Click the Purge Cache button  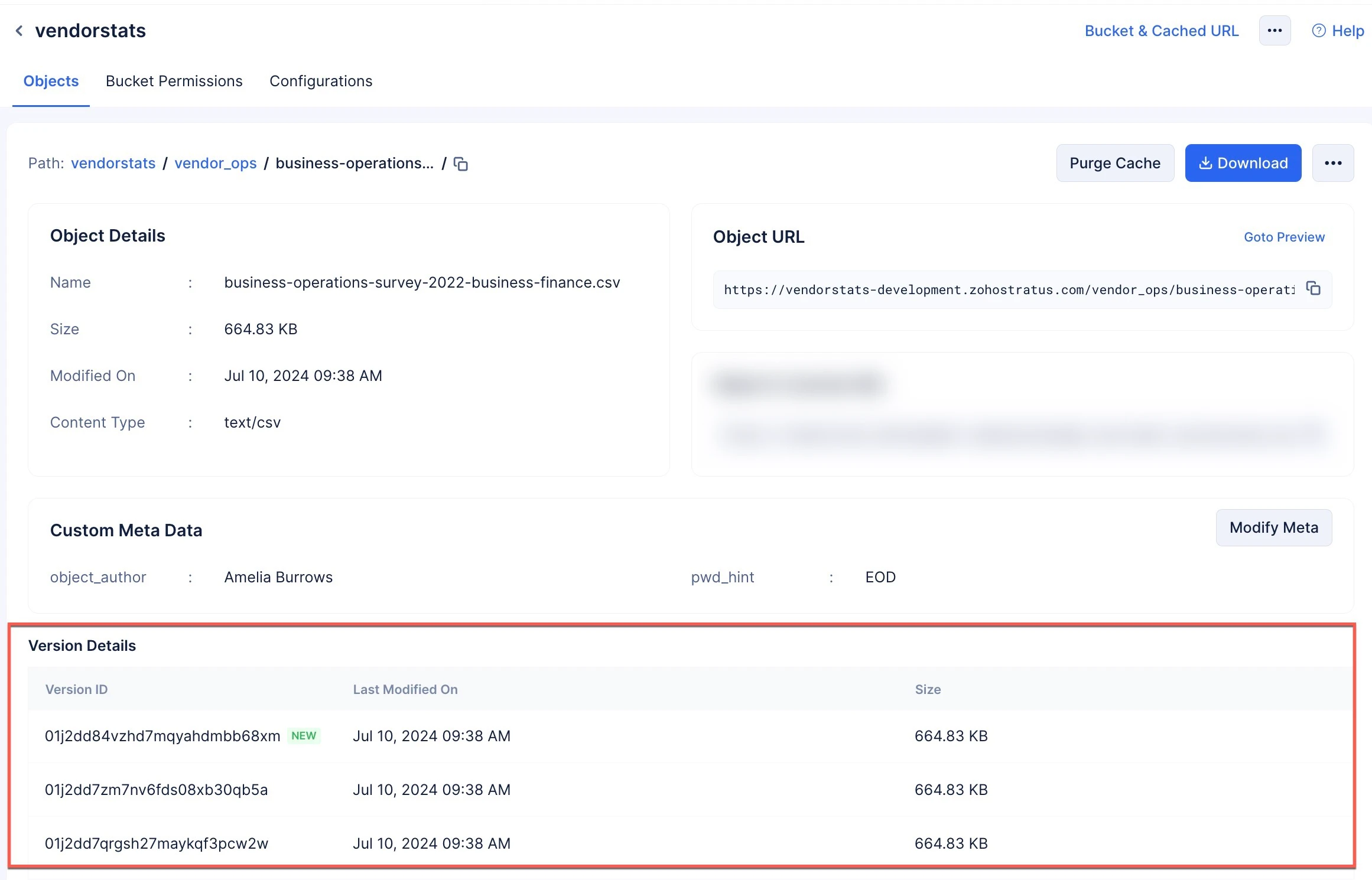[1115, 163]
